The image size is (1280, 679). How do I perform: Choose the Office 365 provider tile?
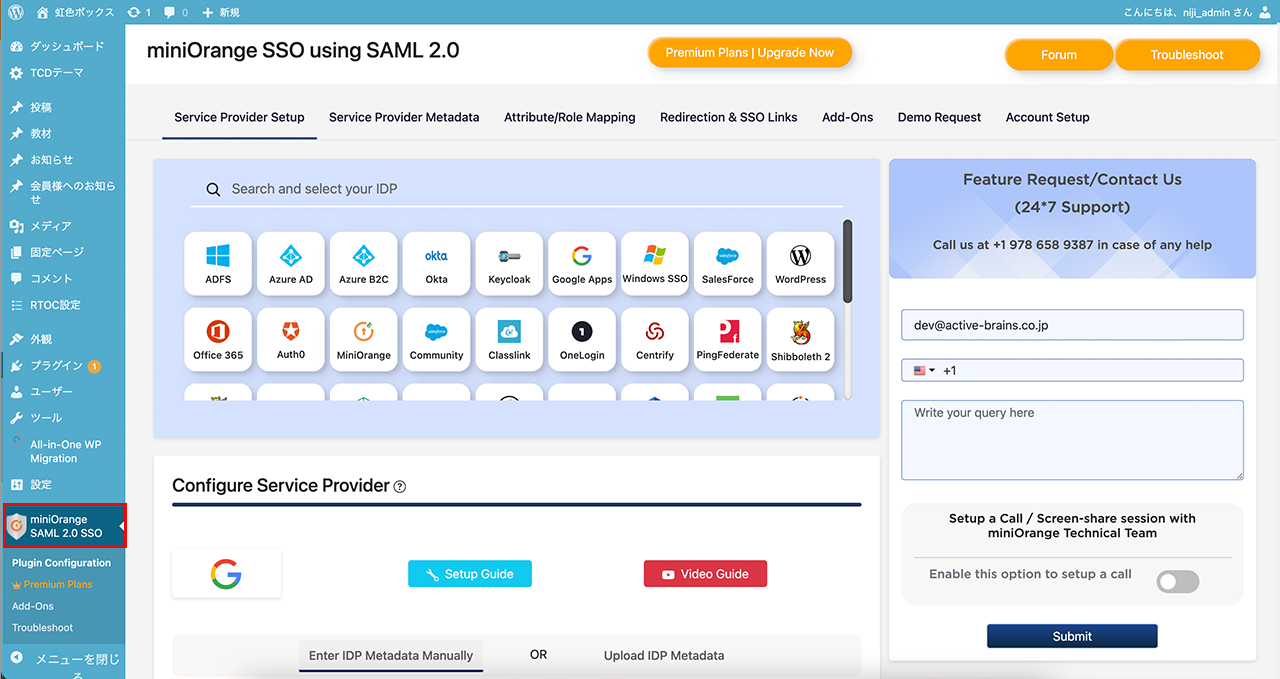[218, 340]
